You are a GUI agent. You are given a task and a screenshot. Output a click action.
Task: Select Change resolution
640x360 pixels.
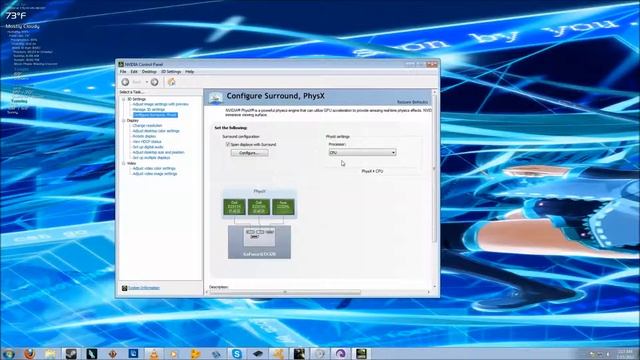[x=147, y=126]
